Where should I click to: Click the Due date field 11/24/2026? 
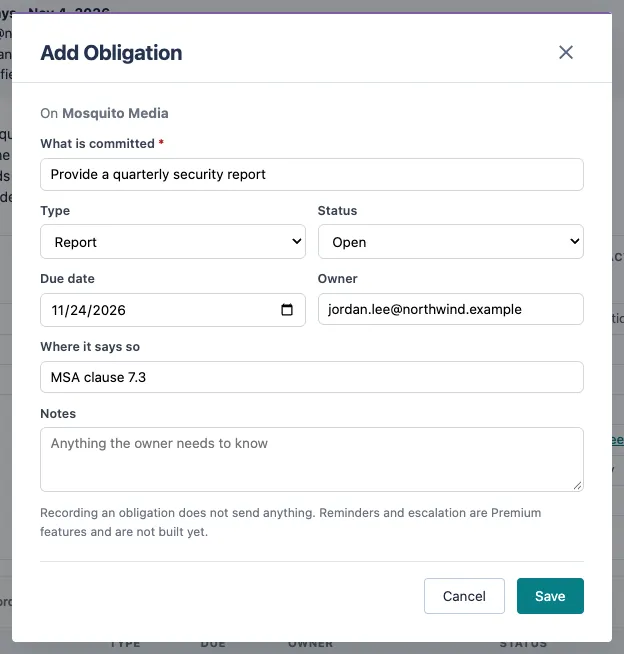tap(173, 310)
